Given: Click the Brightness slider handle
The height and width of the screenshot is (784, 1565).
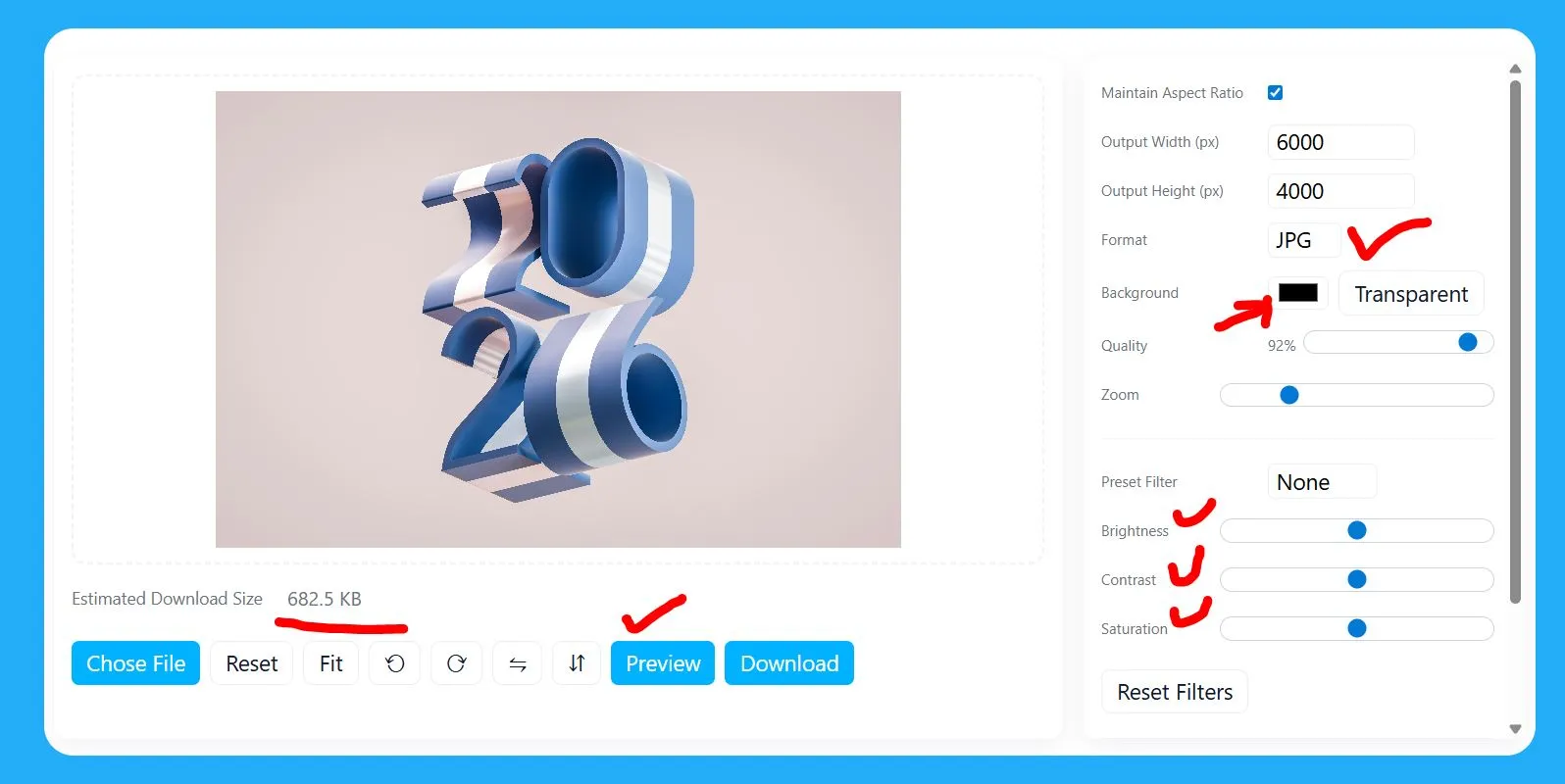Looking at the screenshot, I should (x=1357, y=530).
